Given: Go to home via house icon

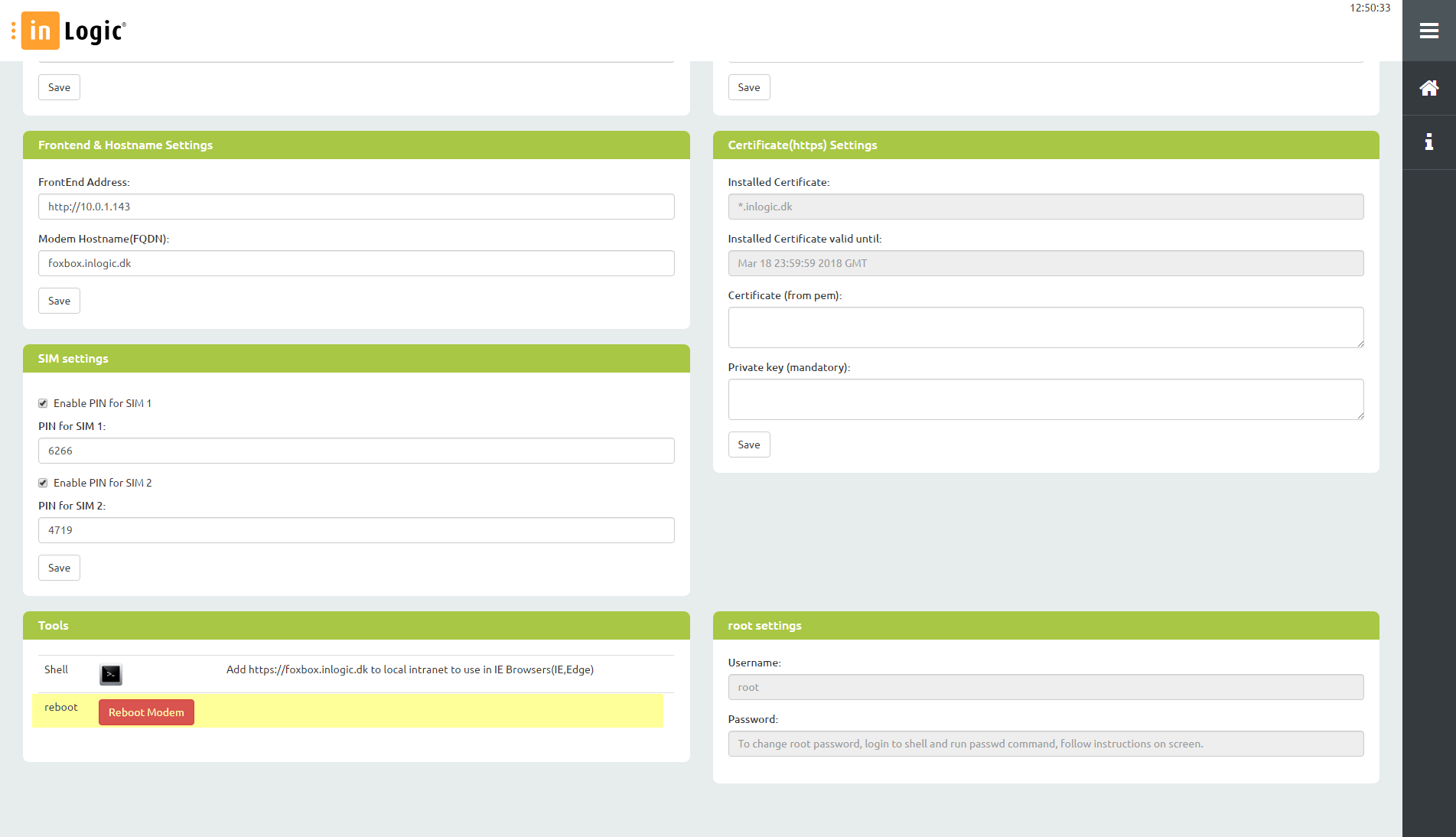Looking at the screenshot, I should coord(1428,88).
